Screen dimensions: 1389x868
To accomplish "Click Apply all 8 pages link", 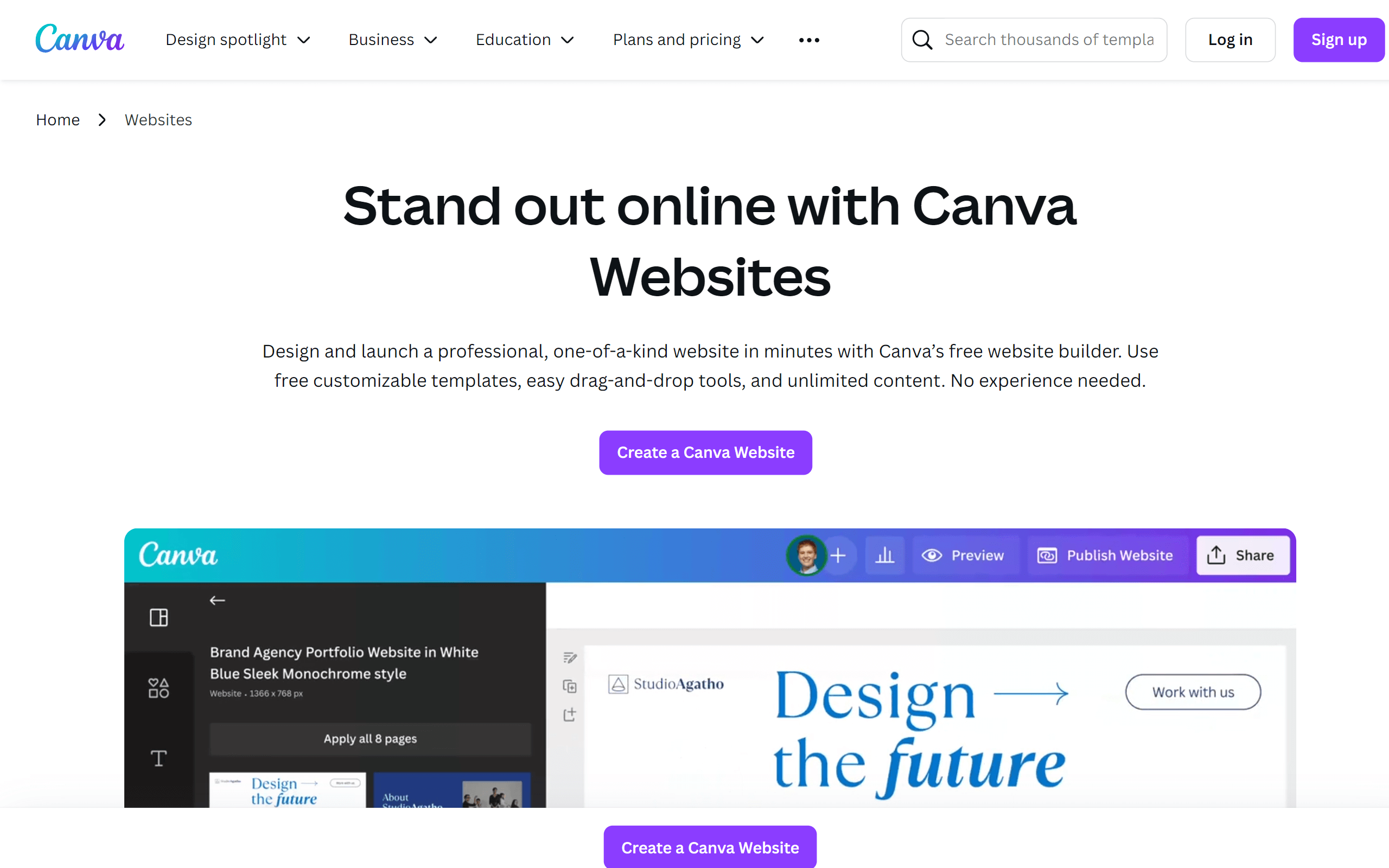I will click(x=370, y=738).
